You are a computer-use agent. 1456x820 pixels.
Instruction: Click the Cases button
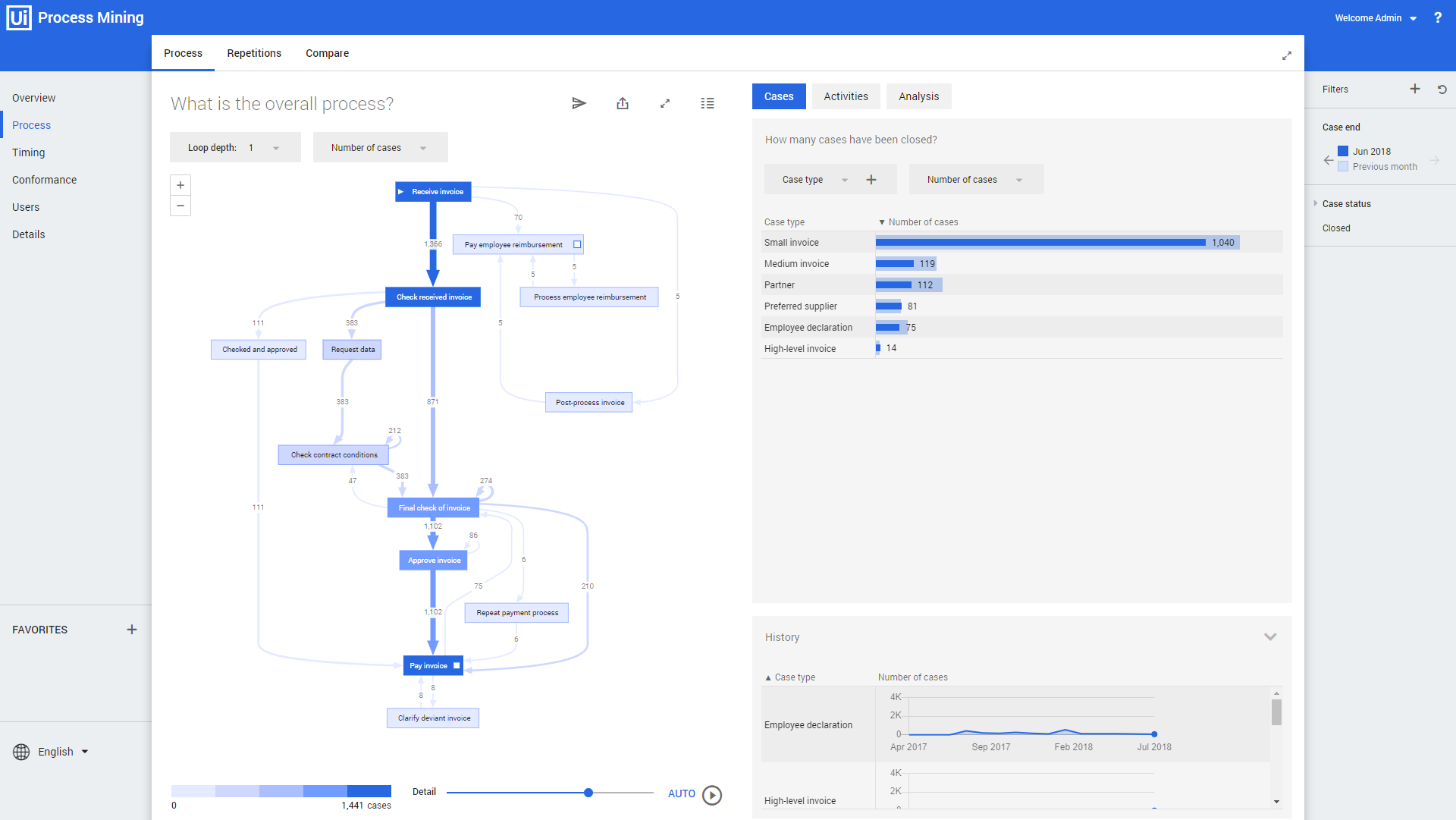(x=779, y=96)
